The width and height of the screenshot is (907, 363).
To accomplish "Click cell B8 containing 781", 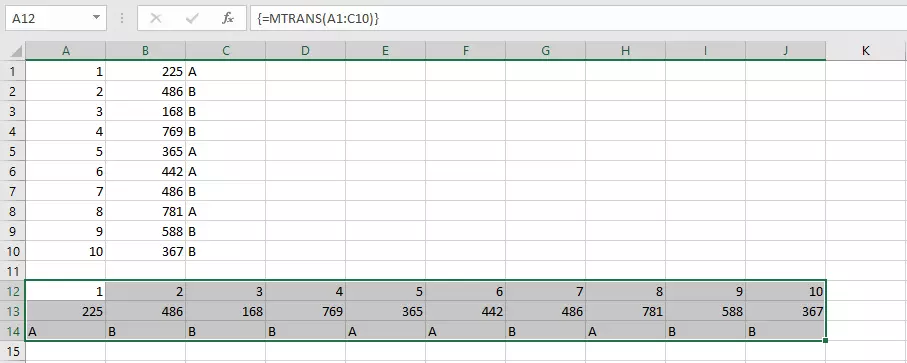I will pyautogui.click(x=146, y=212).
